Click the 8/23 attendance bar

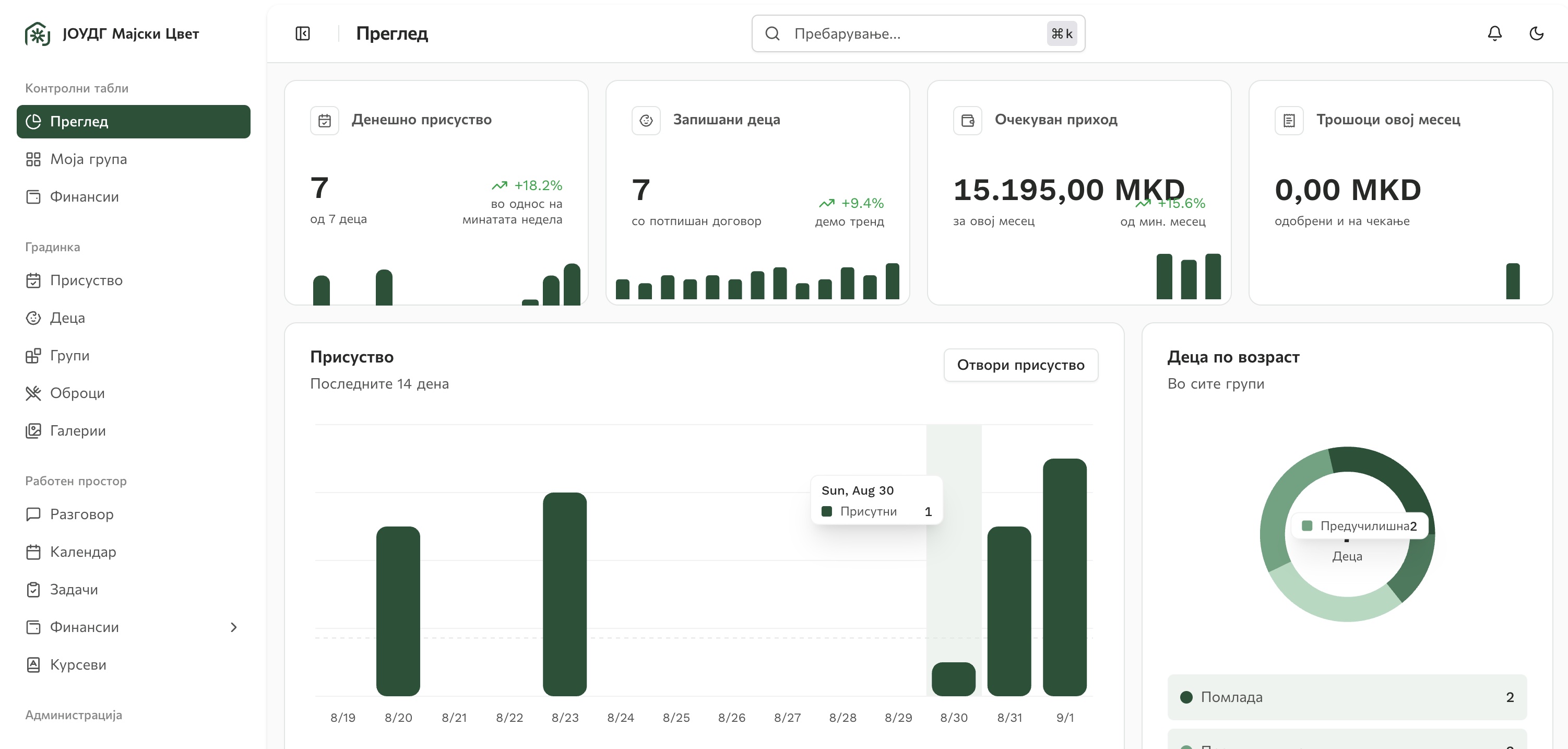pos(565,594)
